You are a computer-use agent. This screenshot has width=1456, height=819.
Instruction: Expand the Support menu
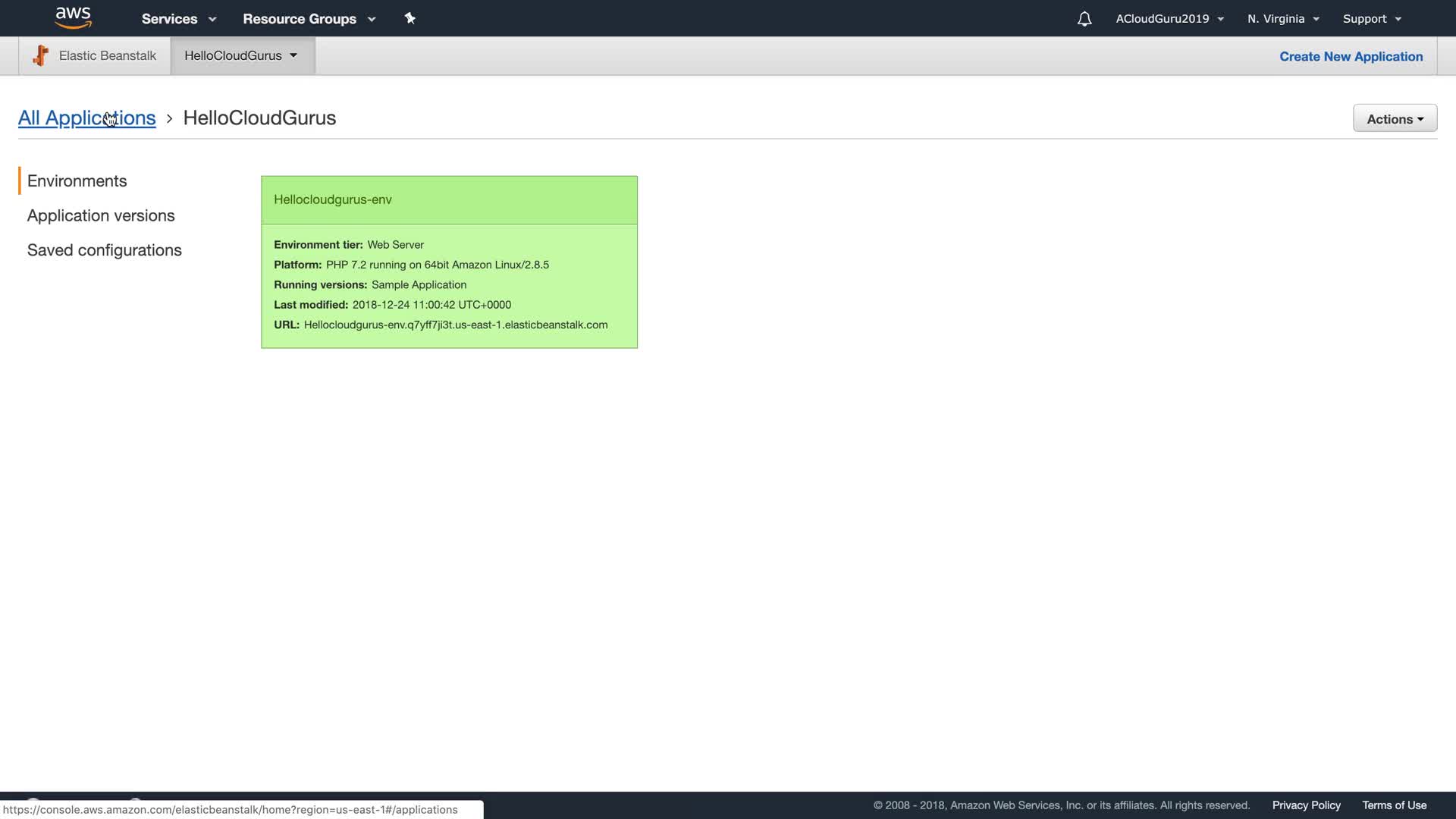(1372, 19)
